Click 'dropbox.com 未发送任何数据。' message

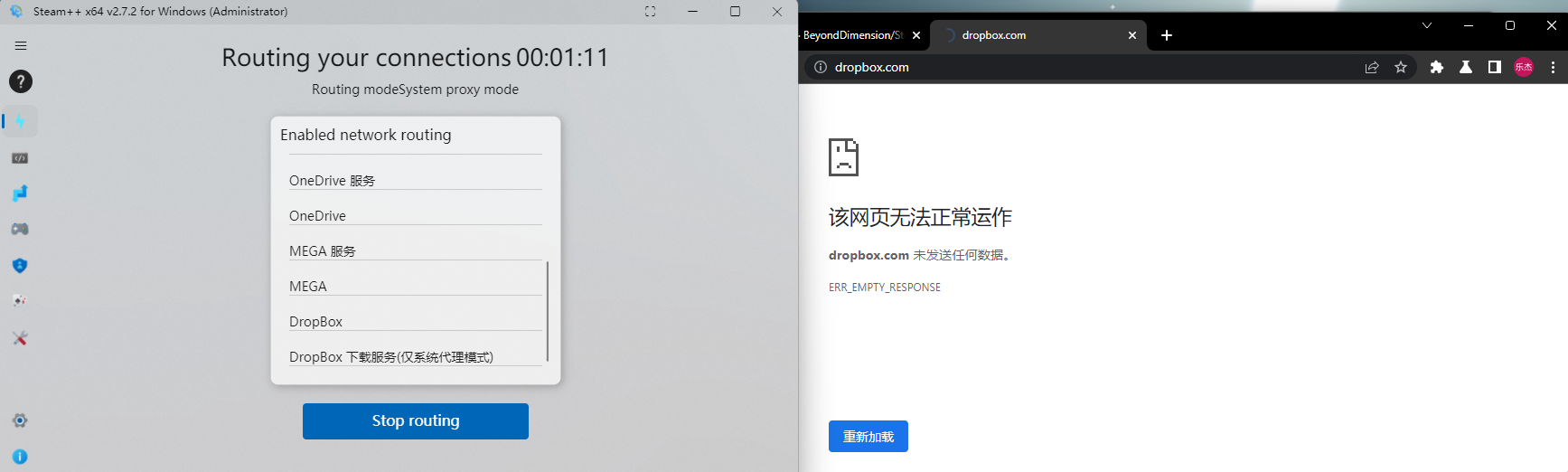pos(921,256)
